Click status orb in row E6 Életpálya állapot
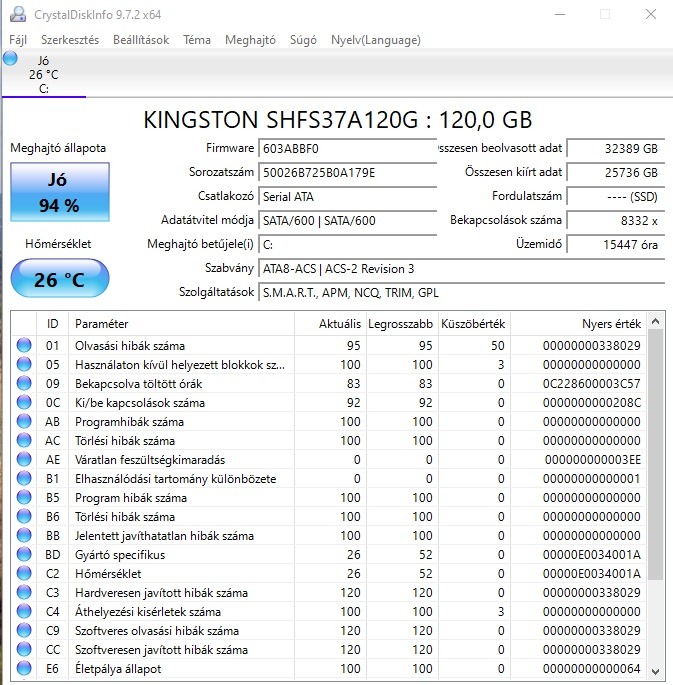Viewport: 673px width, 685px height. 24,668
